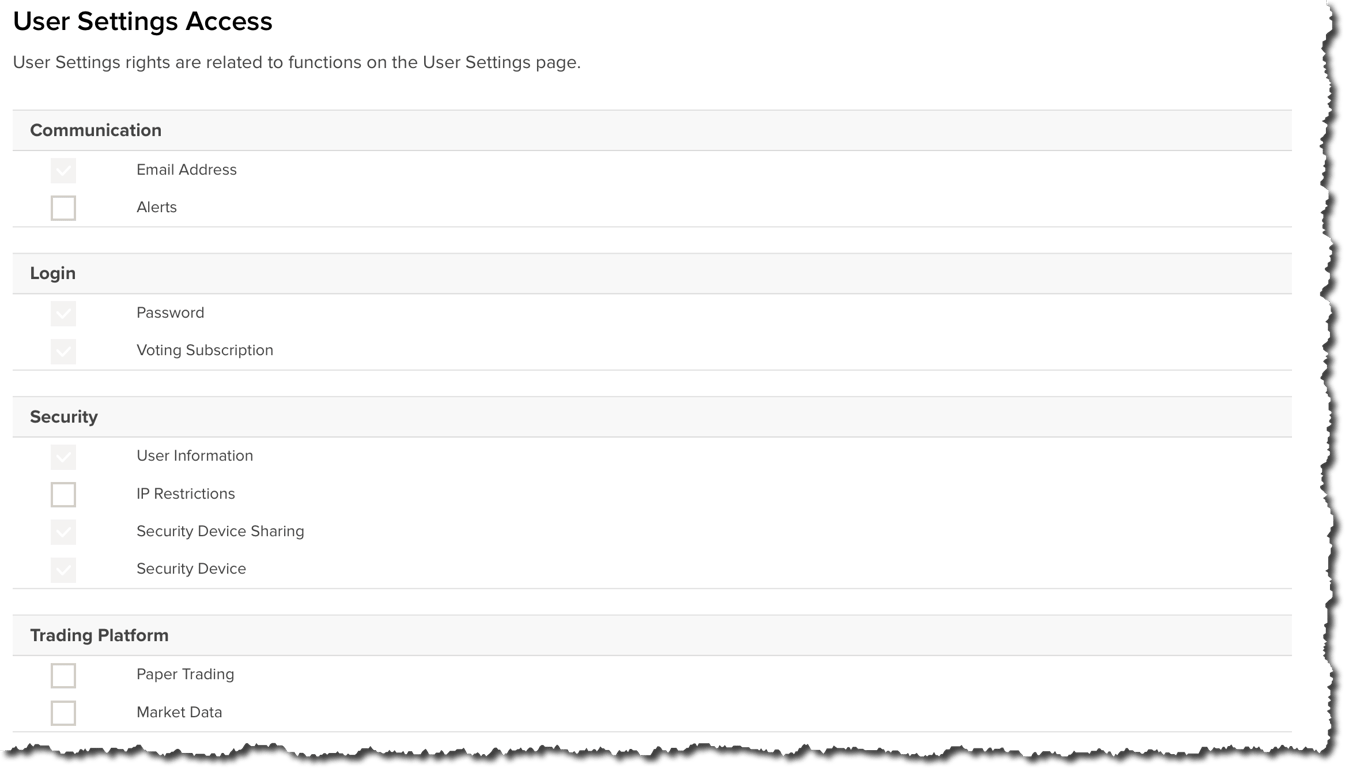This screenshot has height=768, width=1345.
Task: Click the Market Data label
Action: click(x=180, y=712)
